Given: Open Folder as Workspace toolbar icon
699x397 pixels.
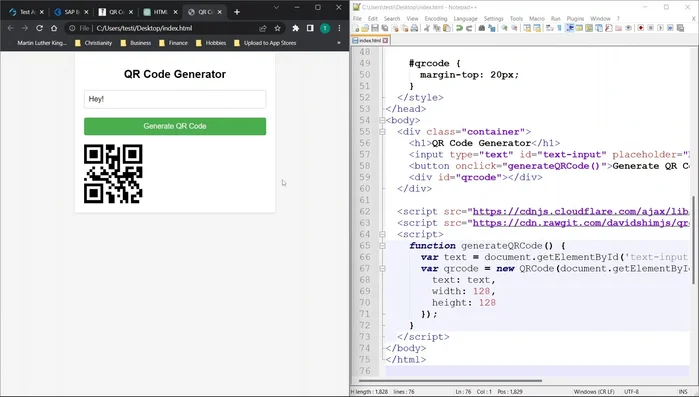Looking at the screenshot, I should pyautogui.click(x=618, y=28).
